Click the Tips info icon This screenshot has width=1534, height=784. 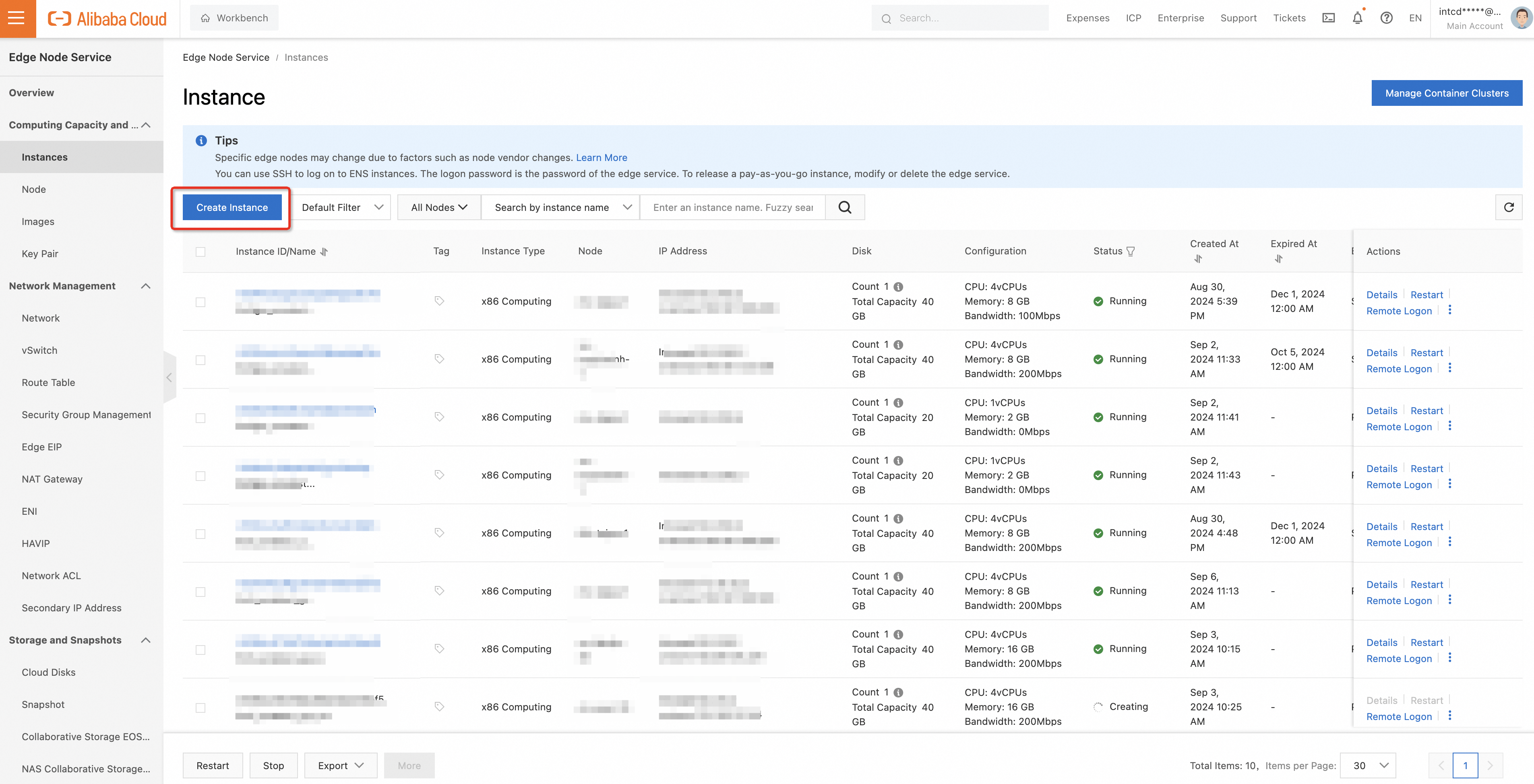coord(201,140)
